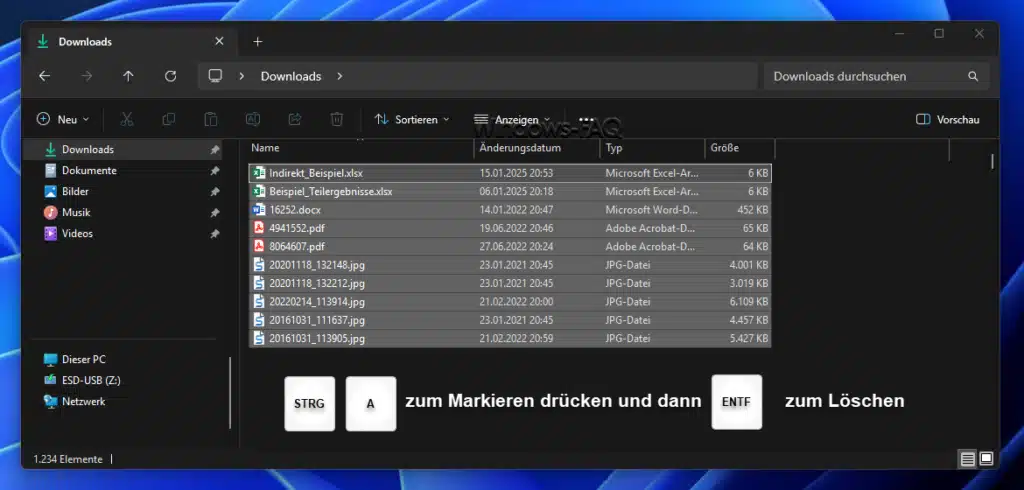
Task: Select file 20161031_111637.jpg
Action: pyautogui.click(x=510, y=320)
